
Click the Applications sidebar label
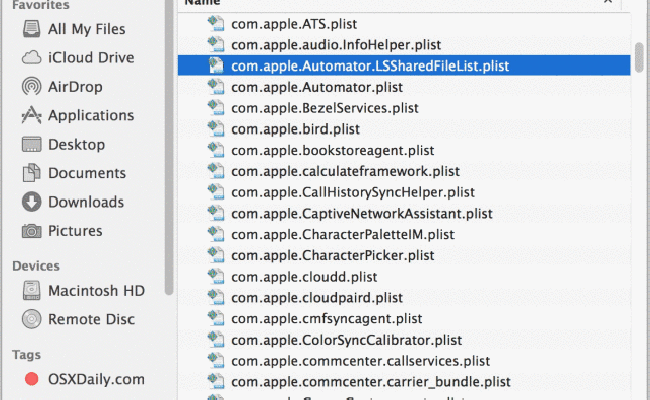[91, 115]
